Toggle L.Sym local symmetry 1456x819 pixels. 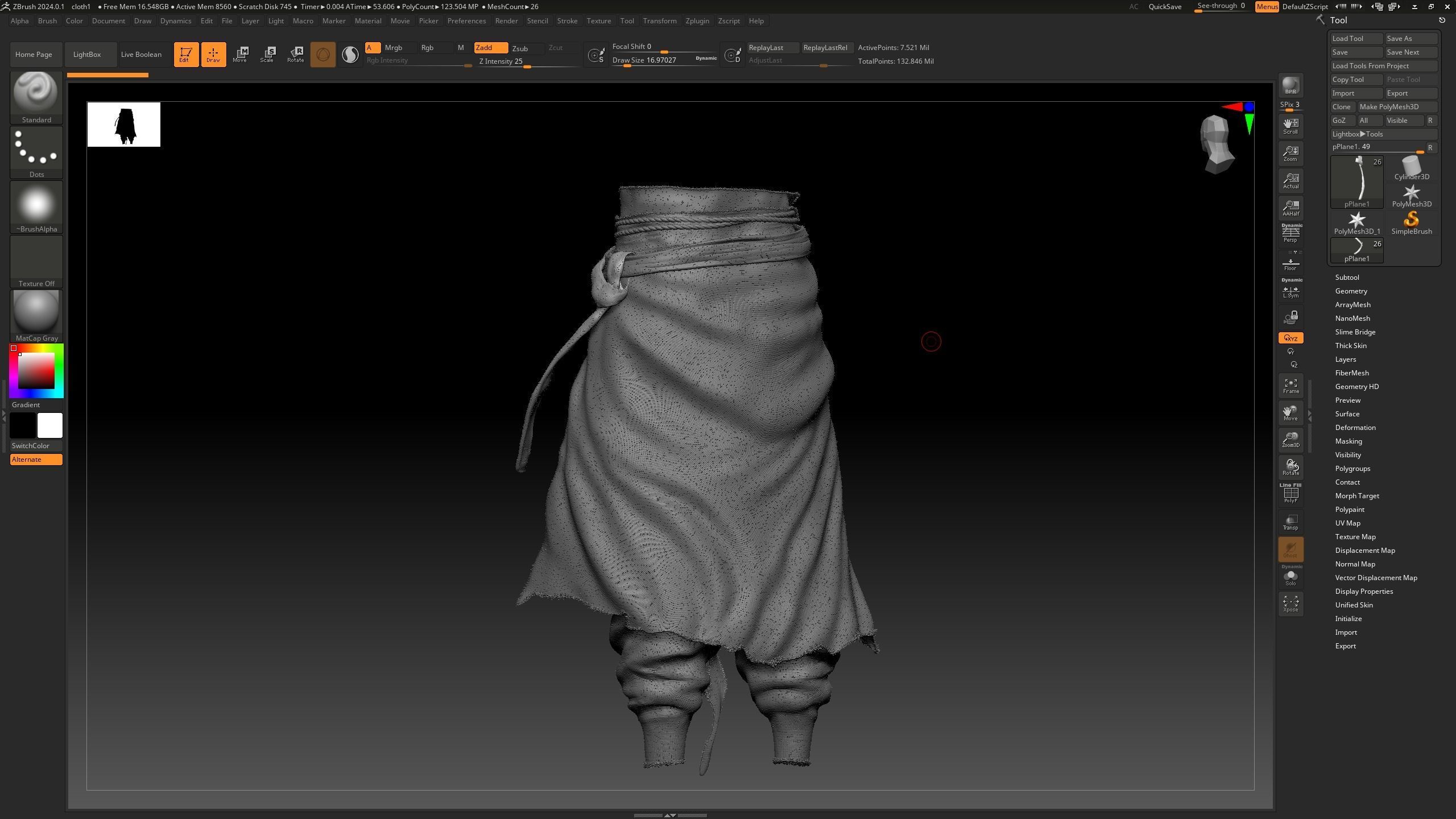click(1290, 289)
